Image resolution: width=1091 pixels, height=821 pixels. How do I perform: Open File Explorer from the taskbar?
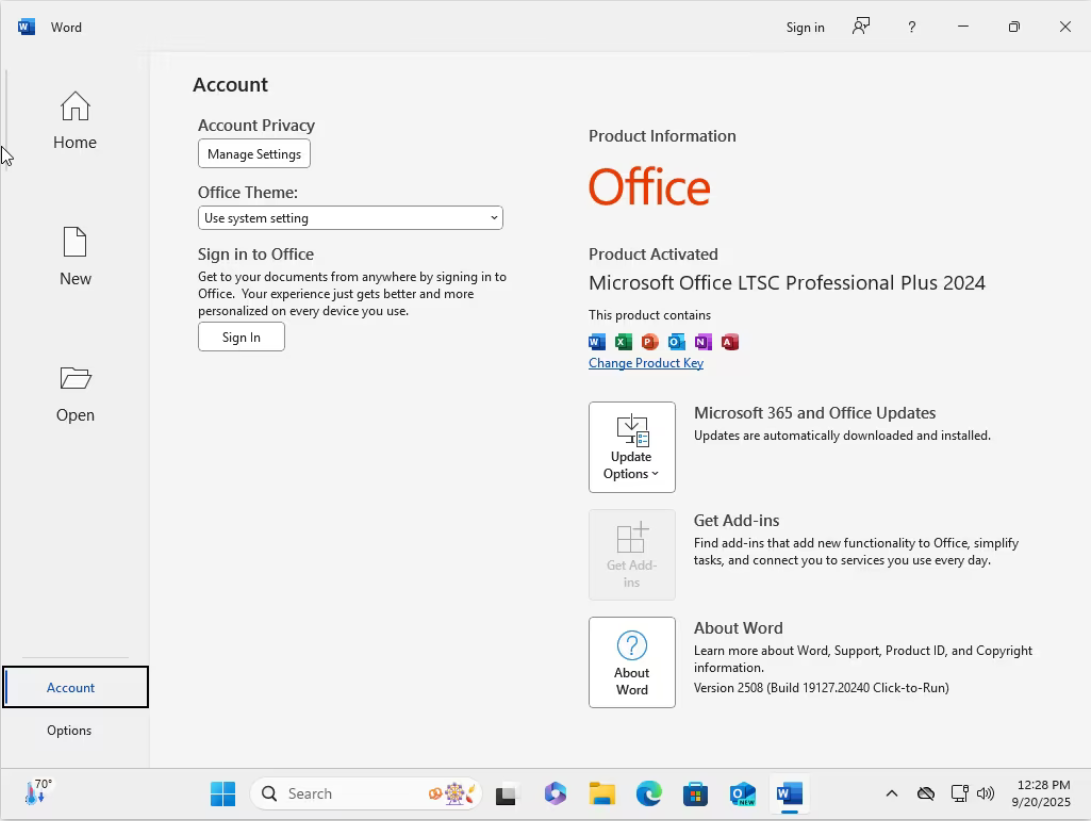pos(602,794)
